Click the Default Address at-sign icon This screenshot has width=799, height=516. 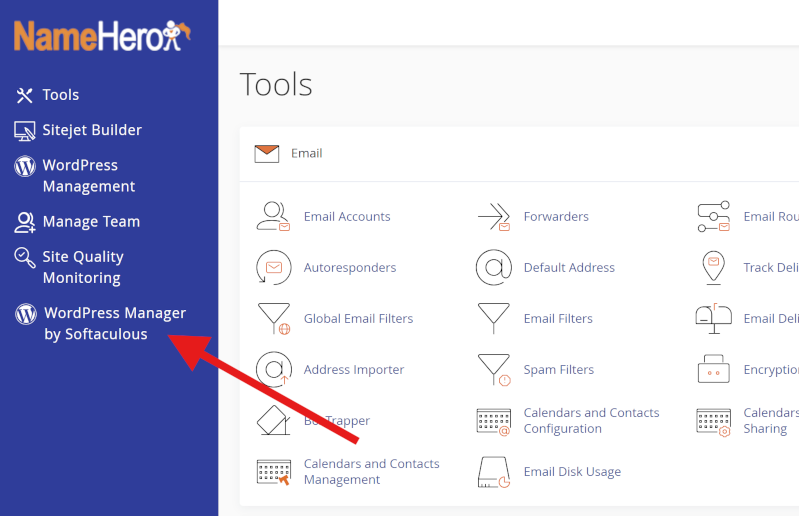(x=494, y=267)
